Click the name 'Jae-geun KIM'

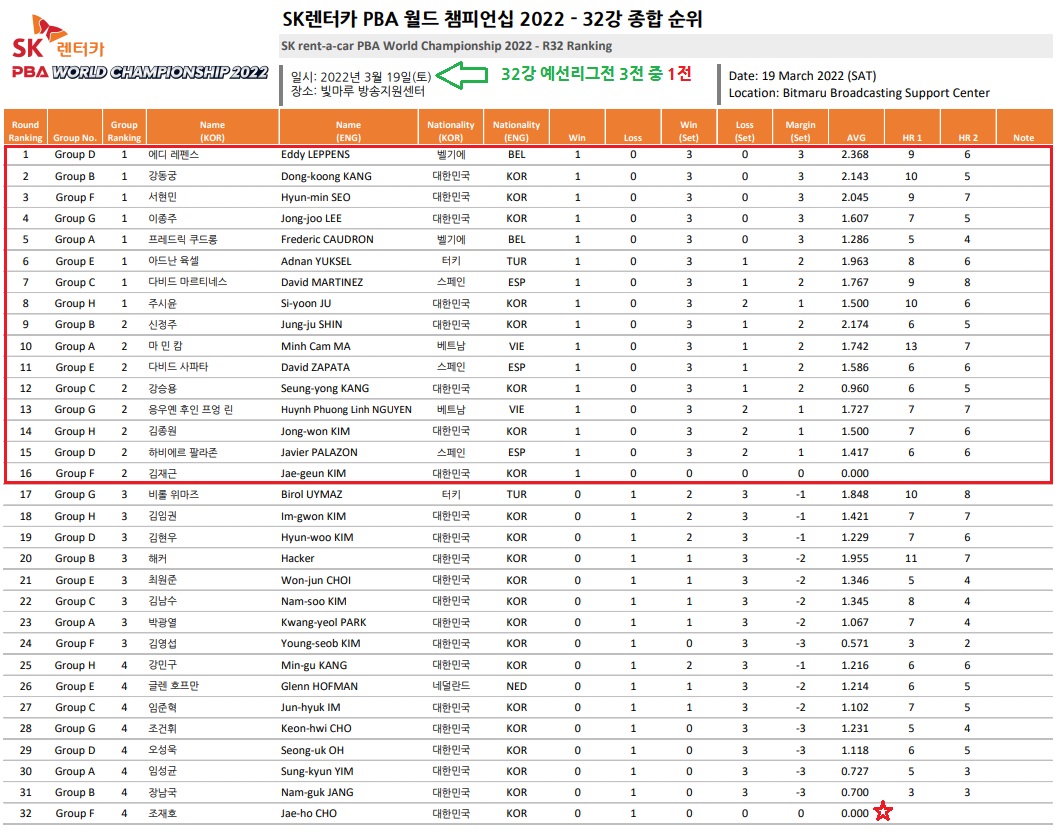pos(313,473)
